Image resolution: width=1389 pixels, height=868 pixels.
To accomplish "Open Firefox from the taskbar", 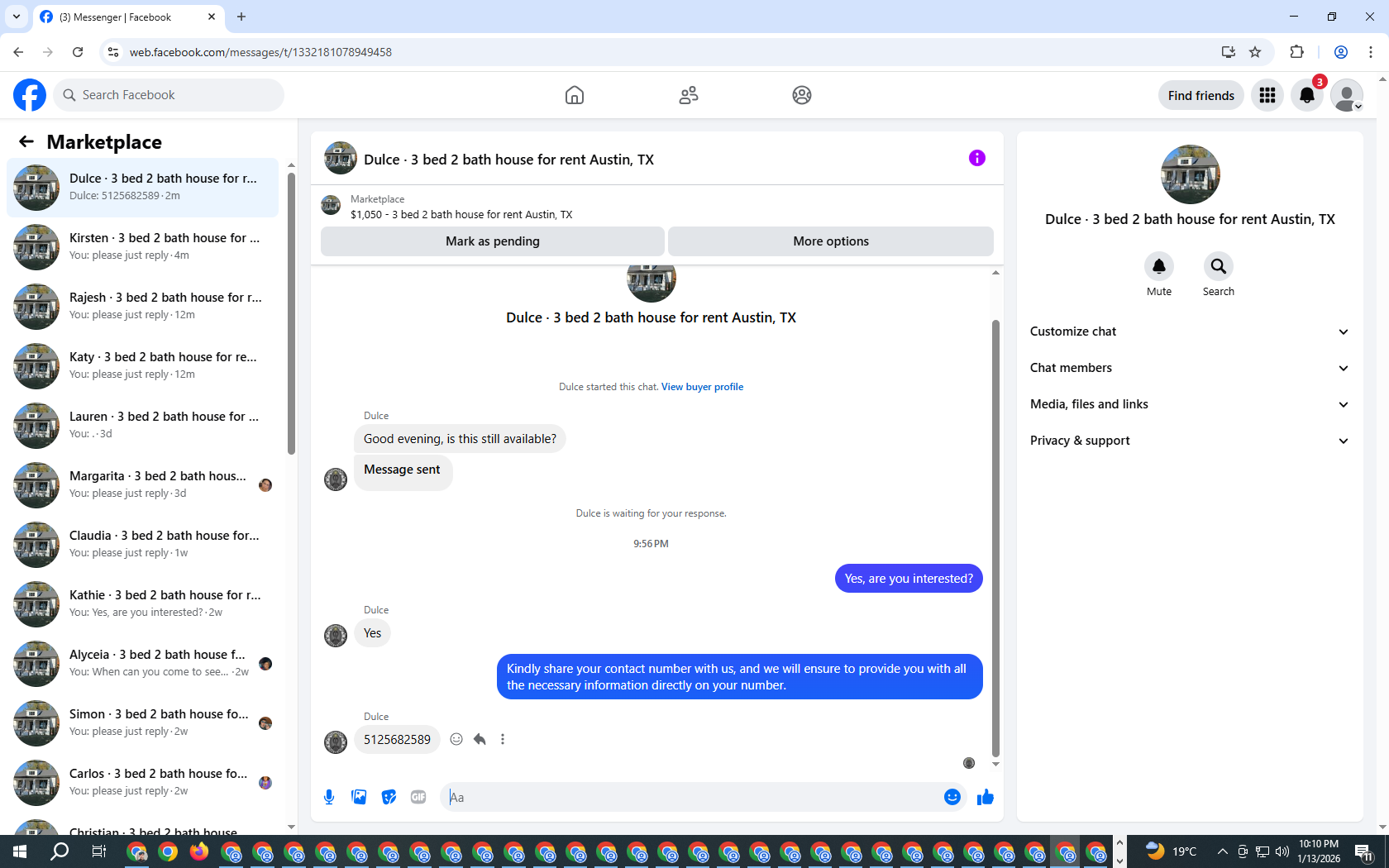I will [x=199, y=851].
